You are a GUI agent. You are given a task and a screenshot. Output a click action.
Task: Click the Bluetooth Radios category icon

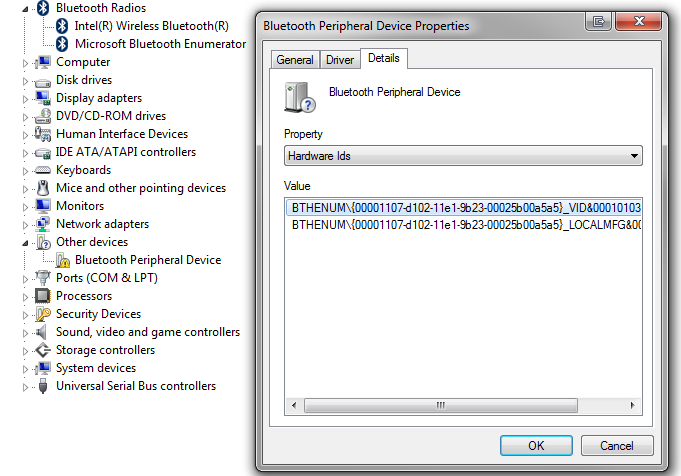point(42,8)
